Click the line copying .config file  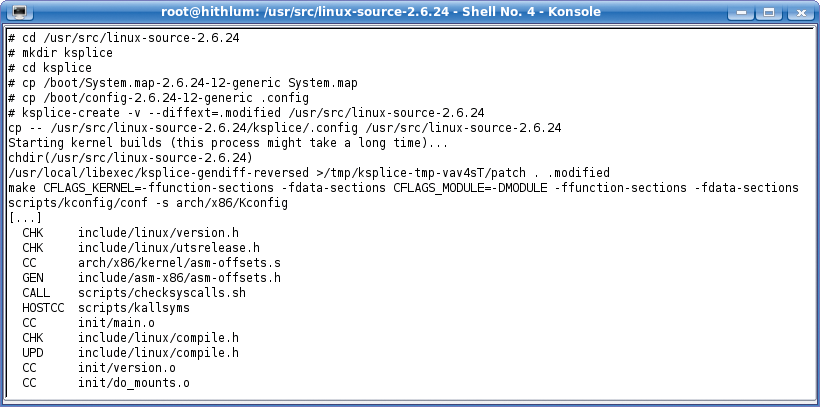pyautogui.click(x=158, y=98)
